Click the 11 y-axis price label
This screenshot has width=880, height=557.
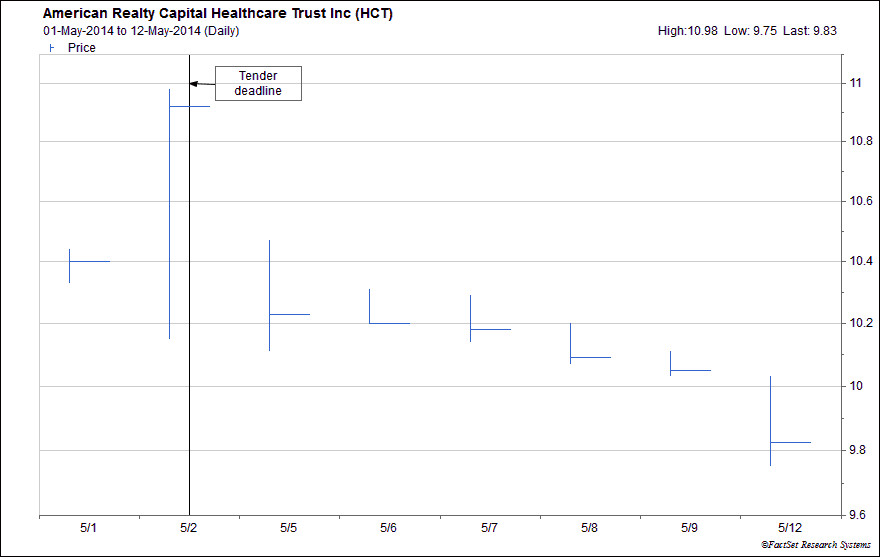coord(855,83)
